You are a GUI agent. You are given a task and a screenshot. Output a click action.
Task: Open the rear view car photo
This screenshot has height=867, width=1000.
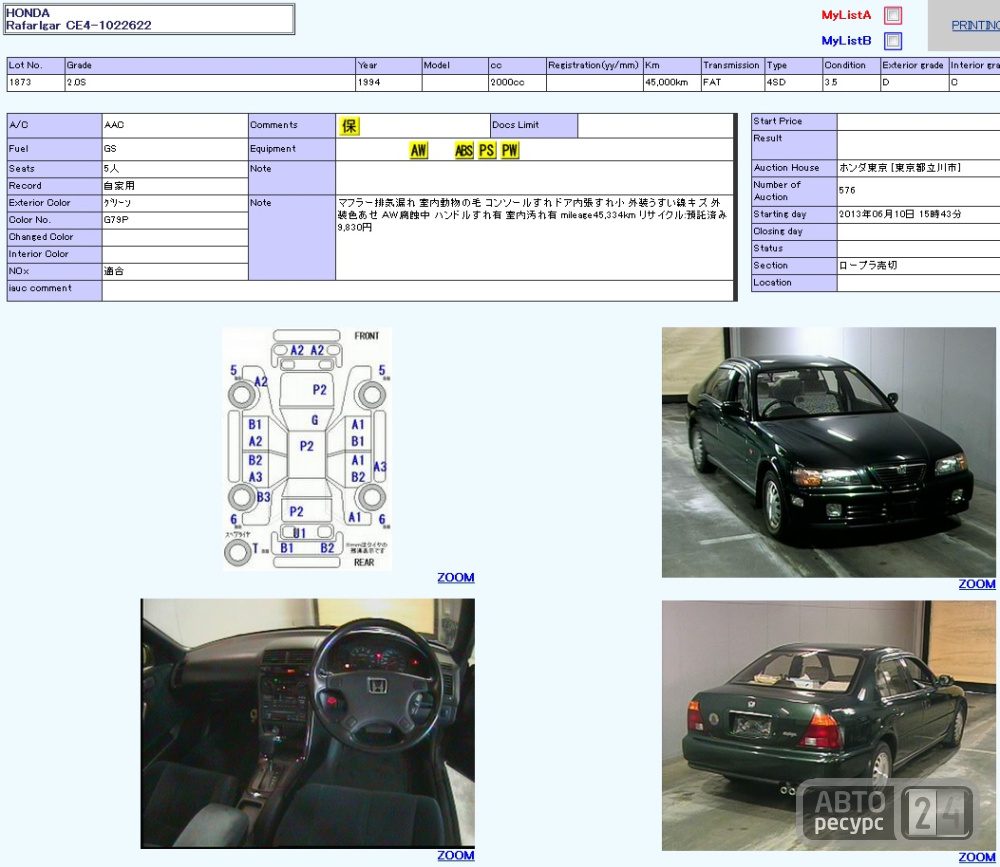click(828, 725)
